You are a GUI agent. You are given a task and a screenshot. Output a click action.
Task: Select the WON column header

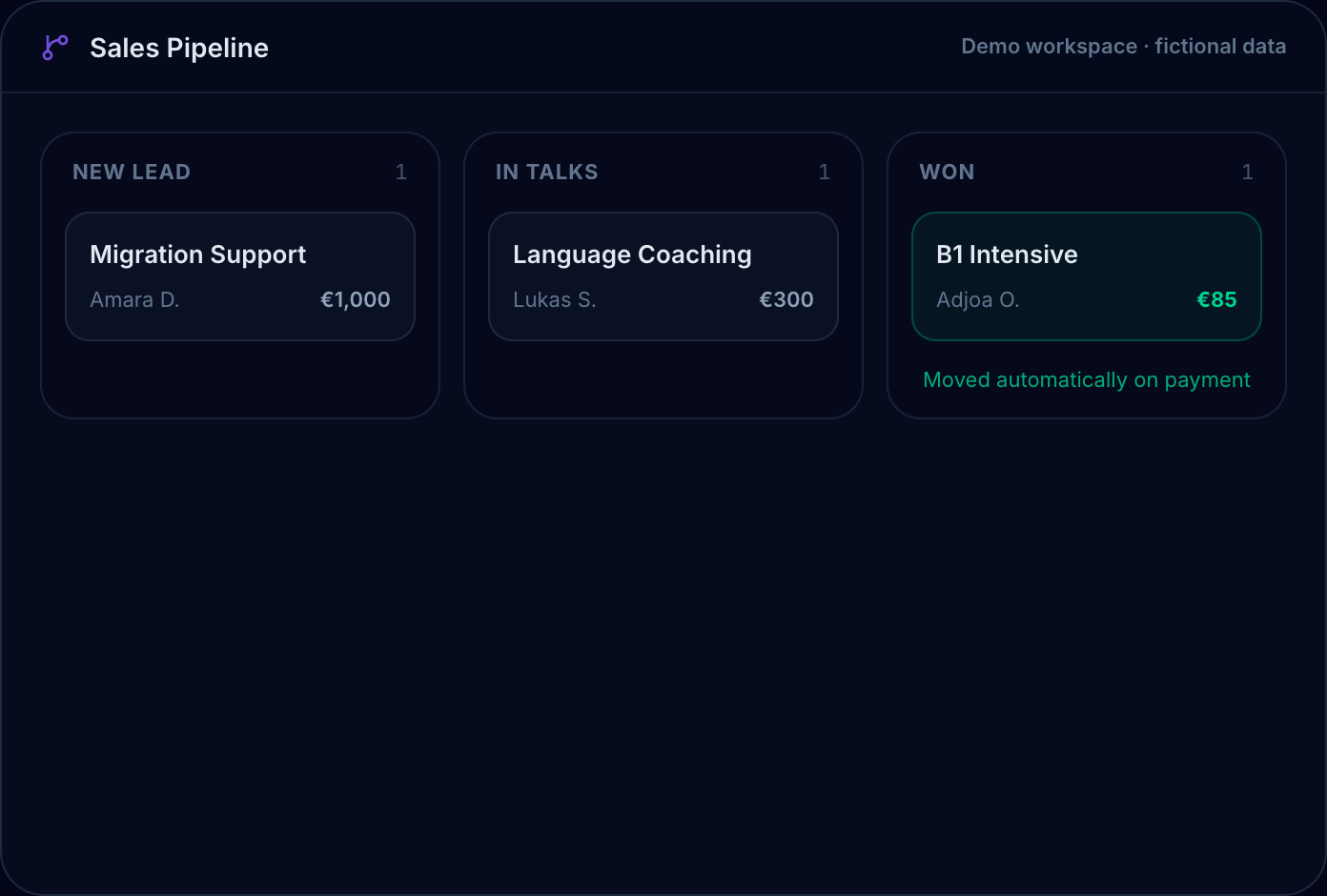click(x=947, y=172)
